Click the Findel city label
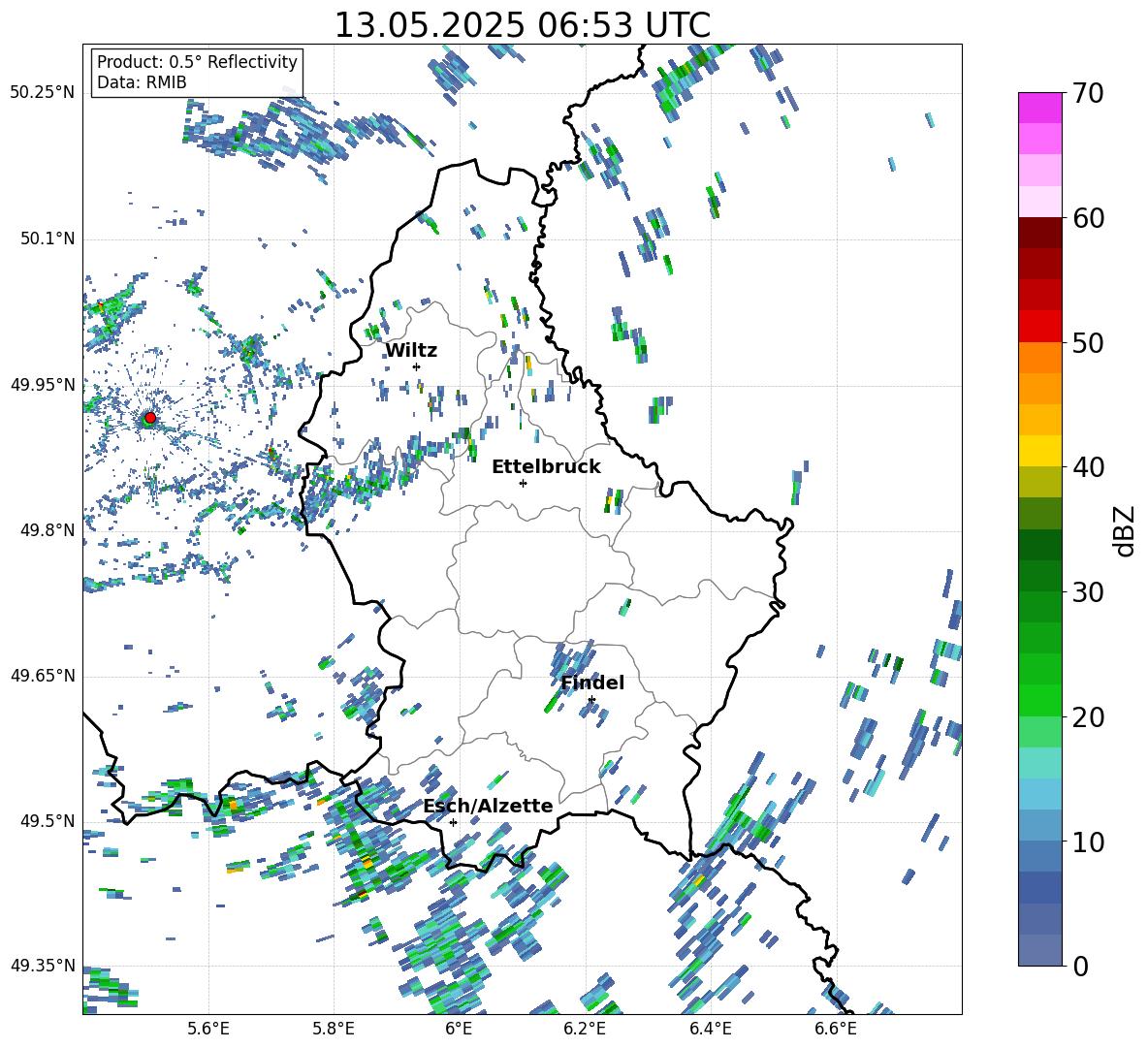Screen dimensions: 1148x1048 pyautogui.click(x=592, y=683)
